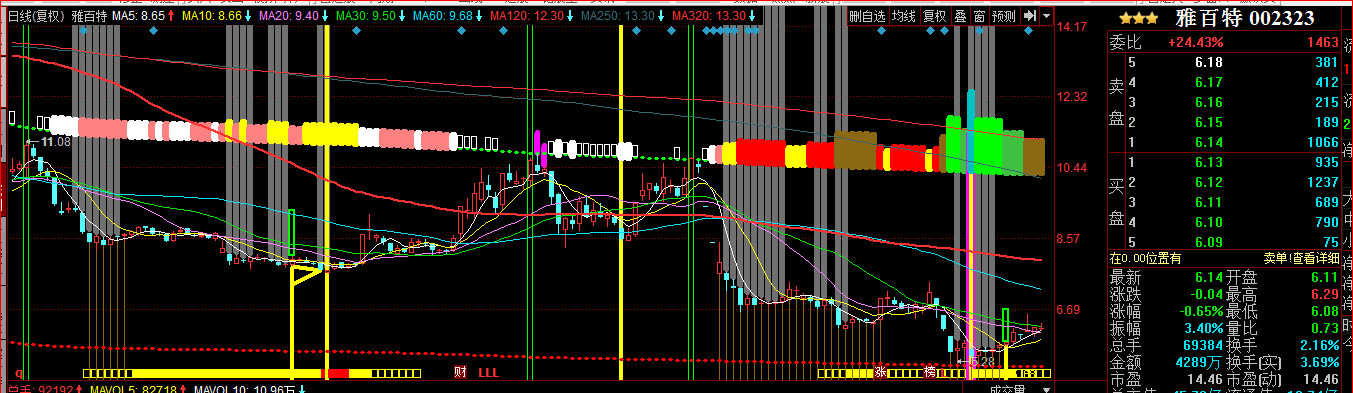1353x393 pixels.
Task: Click the 卖单!查看详细 link
Action: 1300,257
